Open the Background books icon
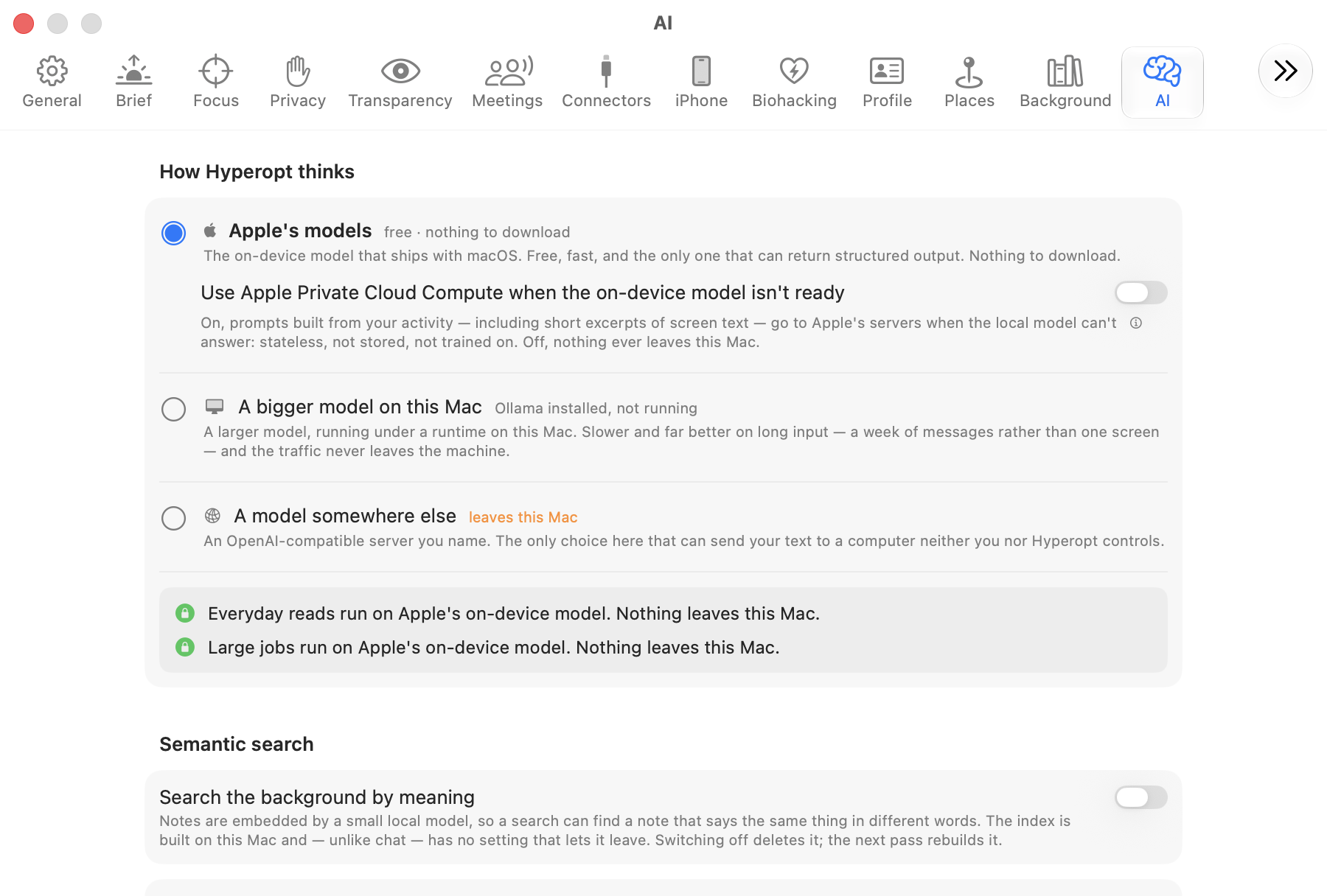The image size is (1327, 896). pyautogui.click(x=1065, y=71)
